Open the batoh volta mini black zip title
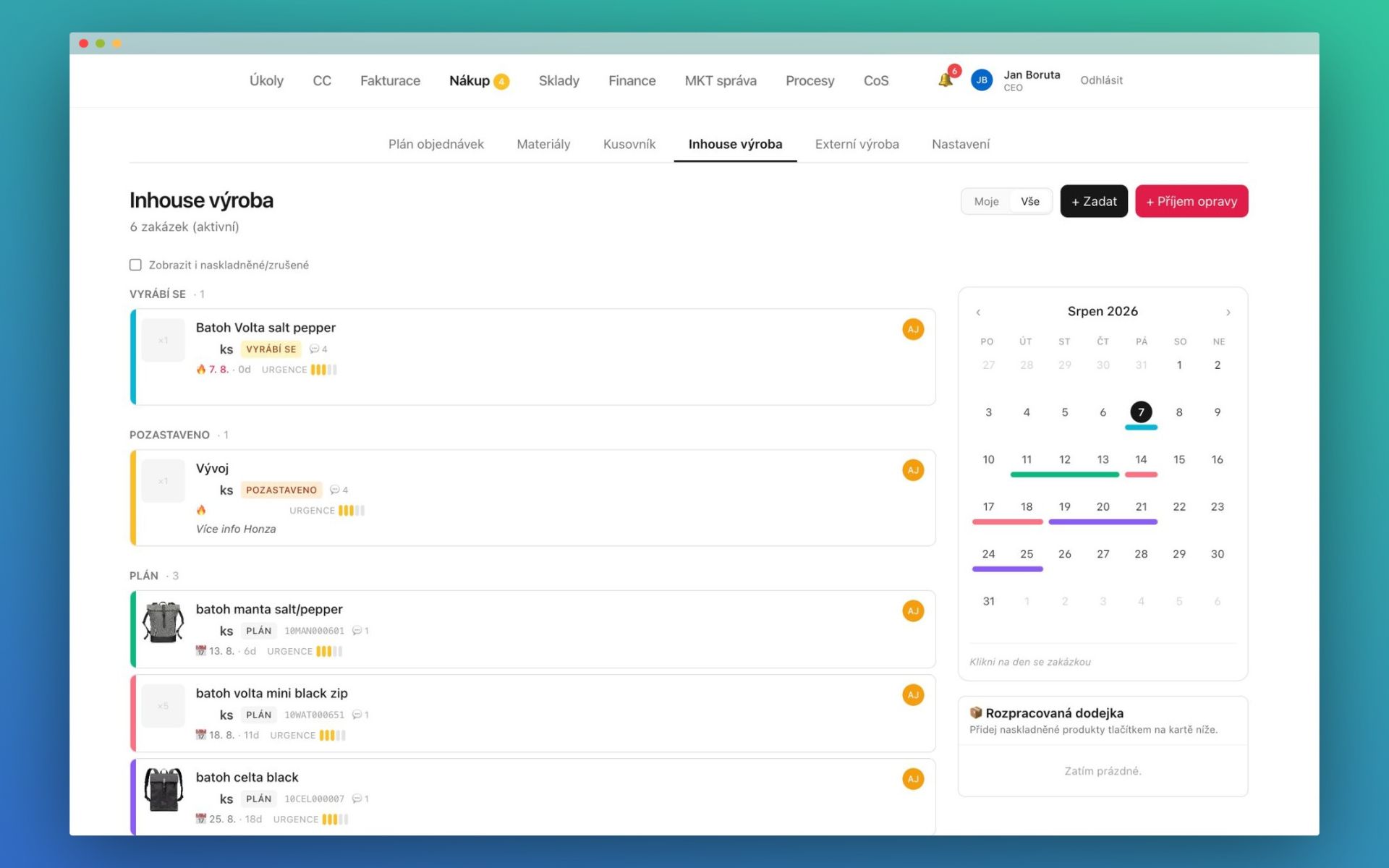The image size is (1389, 868). pyautogui.click(x=271, y=693)
